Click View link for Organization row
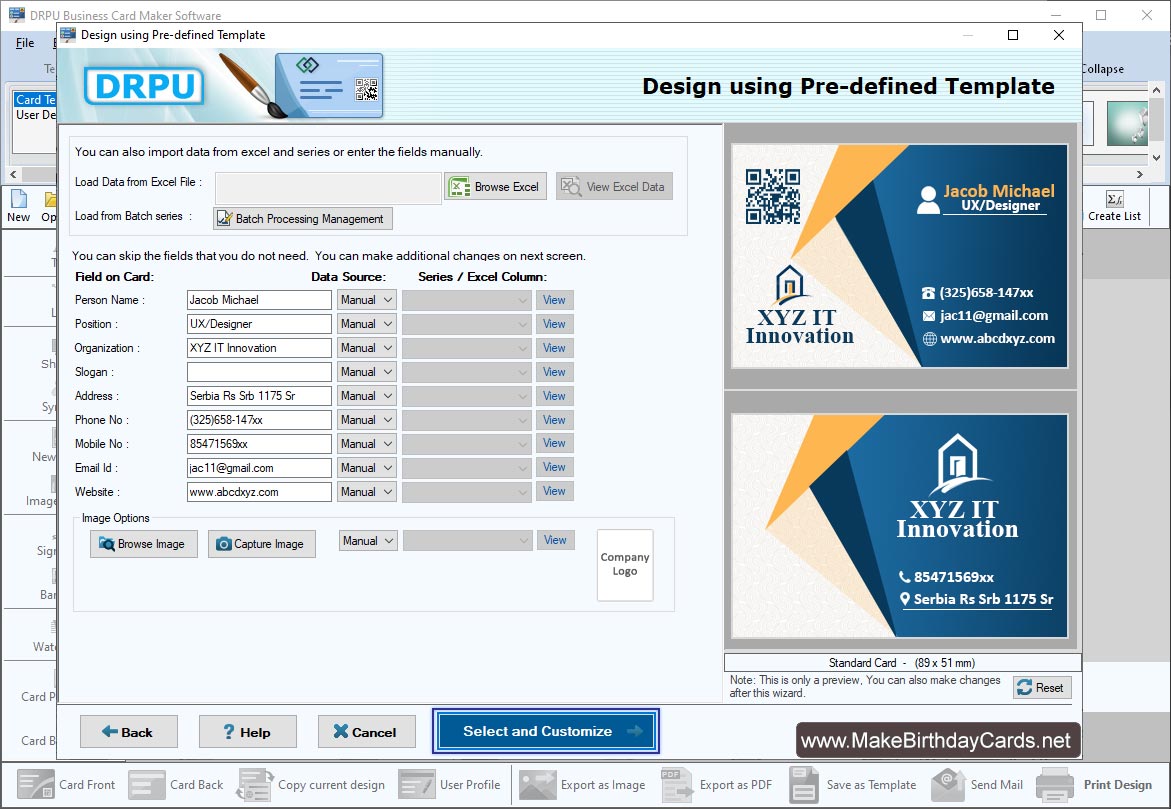This screenshot has width=1171, height=809. 554,348
